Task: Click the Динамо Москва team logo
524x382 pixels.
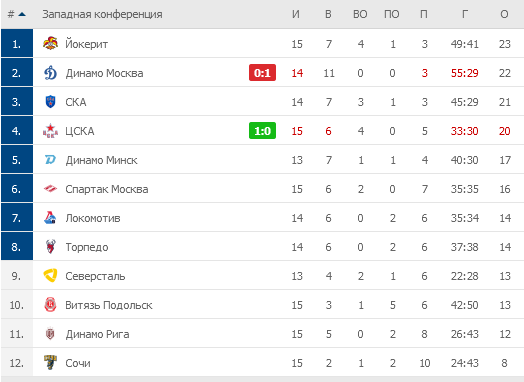Action: click(50, 73)
